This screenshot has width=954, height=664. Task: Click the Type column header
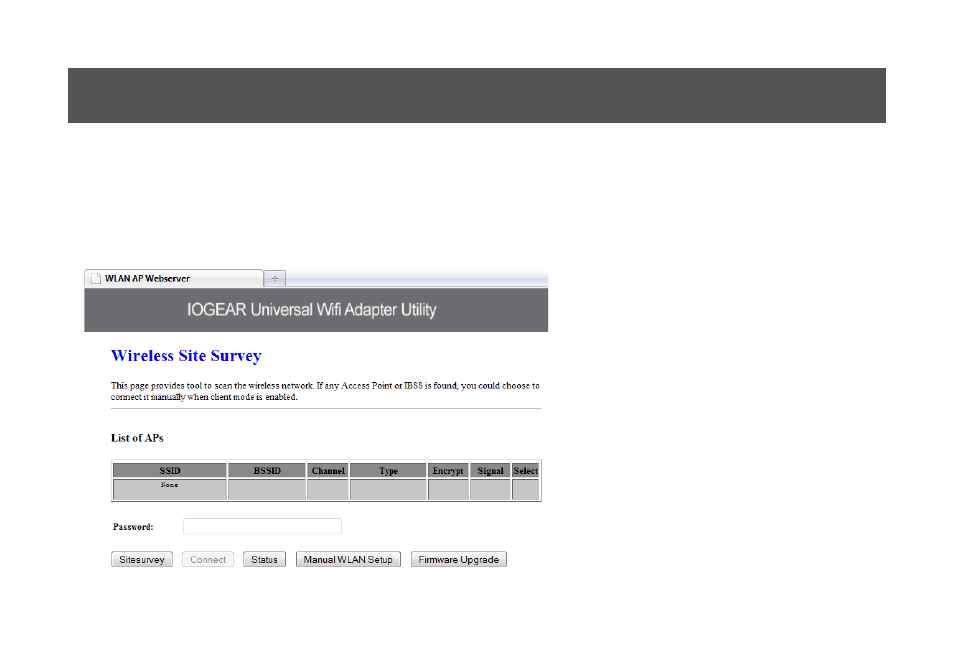388,470
